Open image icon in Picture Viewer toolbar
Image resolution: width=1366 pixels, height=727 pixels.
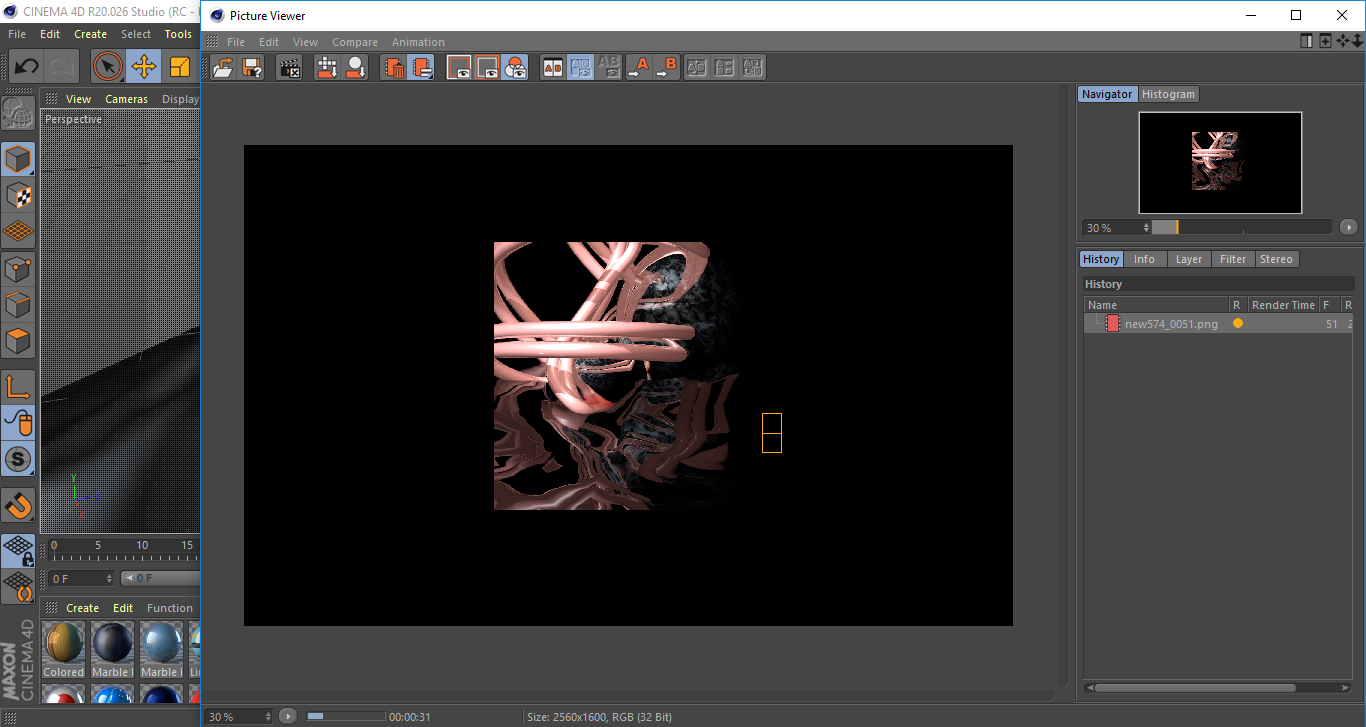coord(223,67)
